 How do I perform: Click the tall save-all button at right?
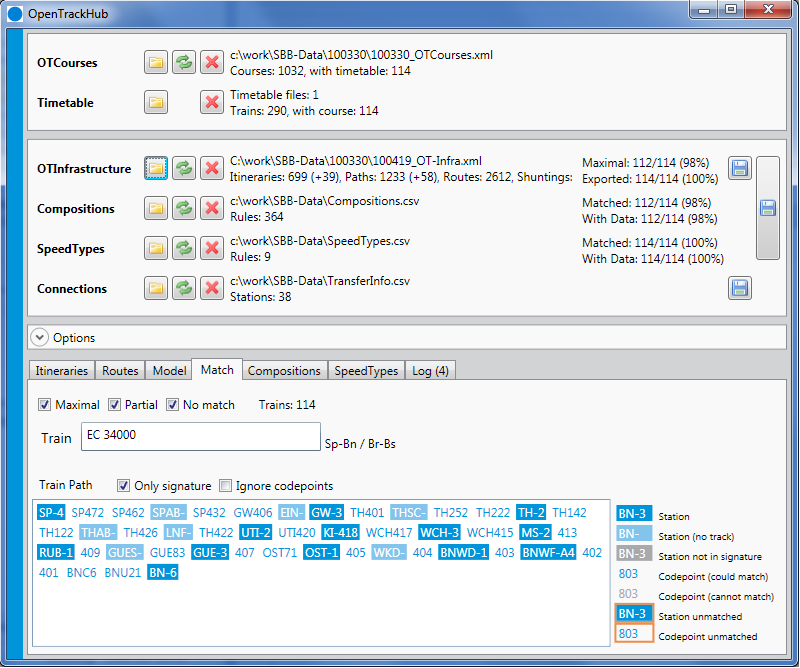pyautogui.click(x=767, y=208)
